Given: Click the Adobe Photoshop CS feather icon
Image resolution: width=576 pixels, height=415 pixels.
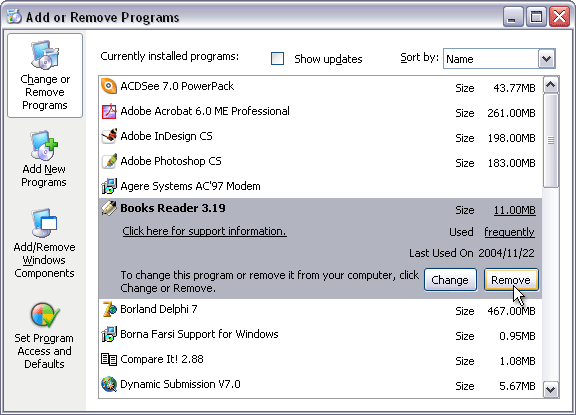Looking at the screenshot, I should 109,161.
